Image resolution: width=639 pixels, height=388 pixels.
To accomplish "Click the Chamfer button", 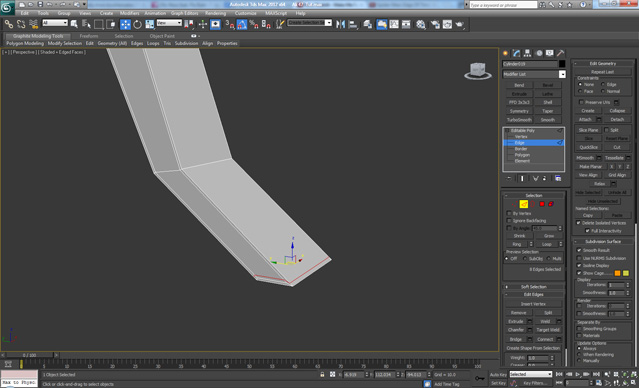I will (516, 330).
